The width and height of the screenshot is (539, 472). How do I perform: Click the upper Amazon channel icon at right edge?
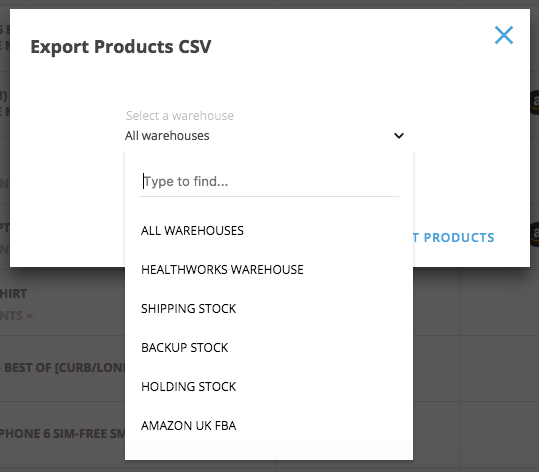pyautogui.click(x=534, y=102)
